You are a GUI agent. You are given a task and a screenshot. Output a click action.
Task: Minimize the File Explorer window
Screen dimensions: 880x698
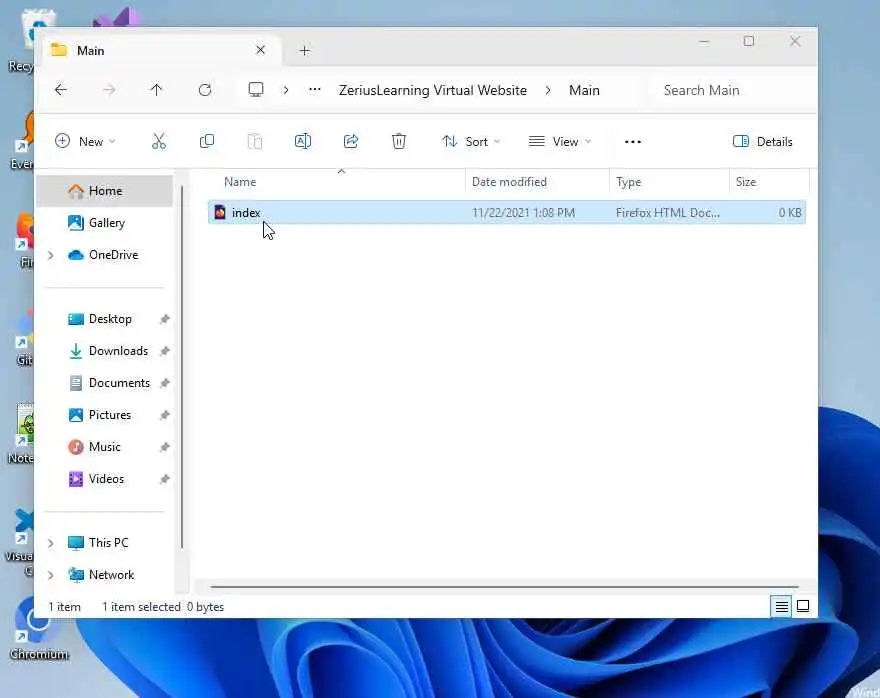704,42
